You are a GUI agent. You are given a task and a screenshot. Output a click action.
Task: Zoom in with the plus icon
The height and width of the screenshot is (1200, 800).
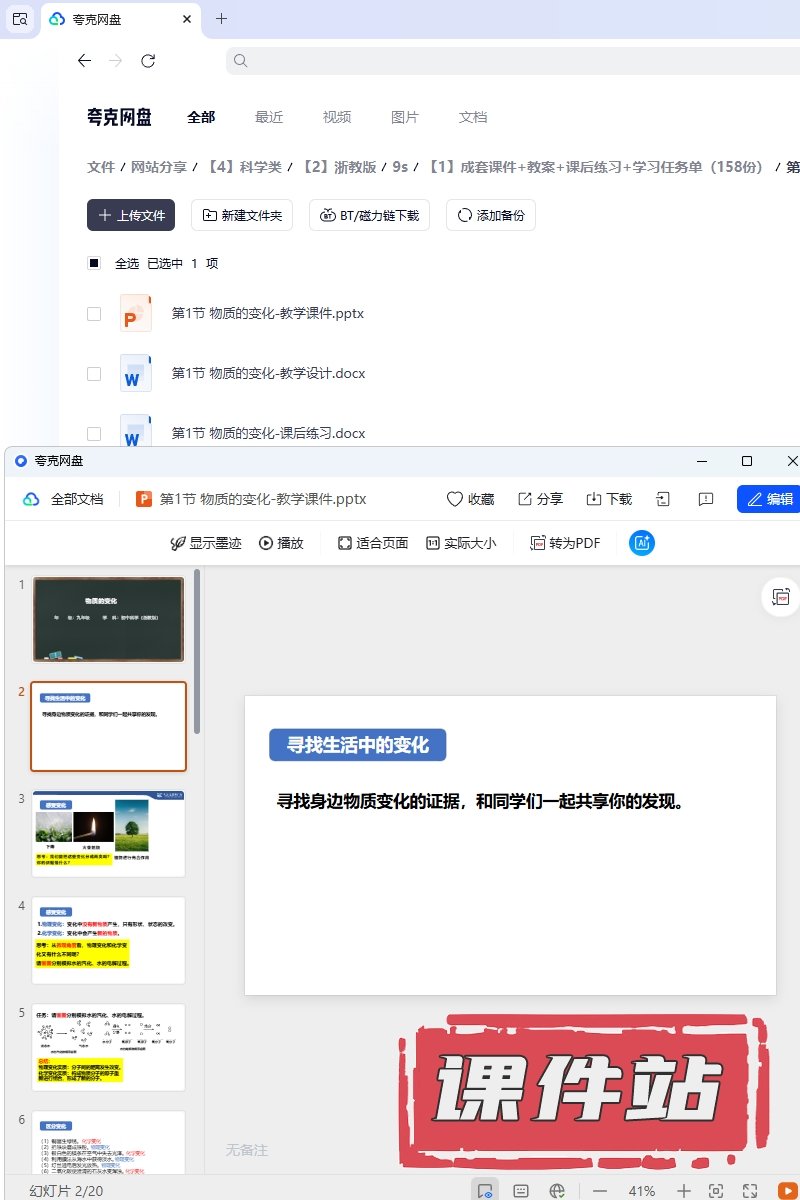point(684,1191)
